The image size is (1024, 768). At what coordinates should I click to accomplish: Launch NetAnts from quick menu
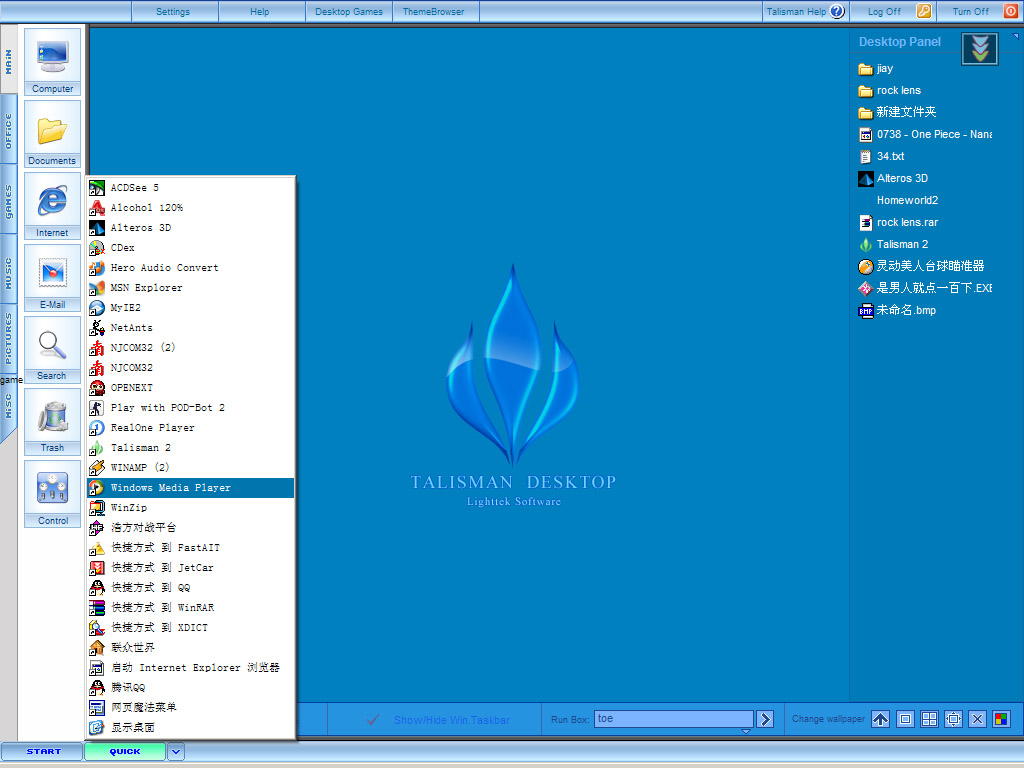pos(191,328)
